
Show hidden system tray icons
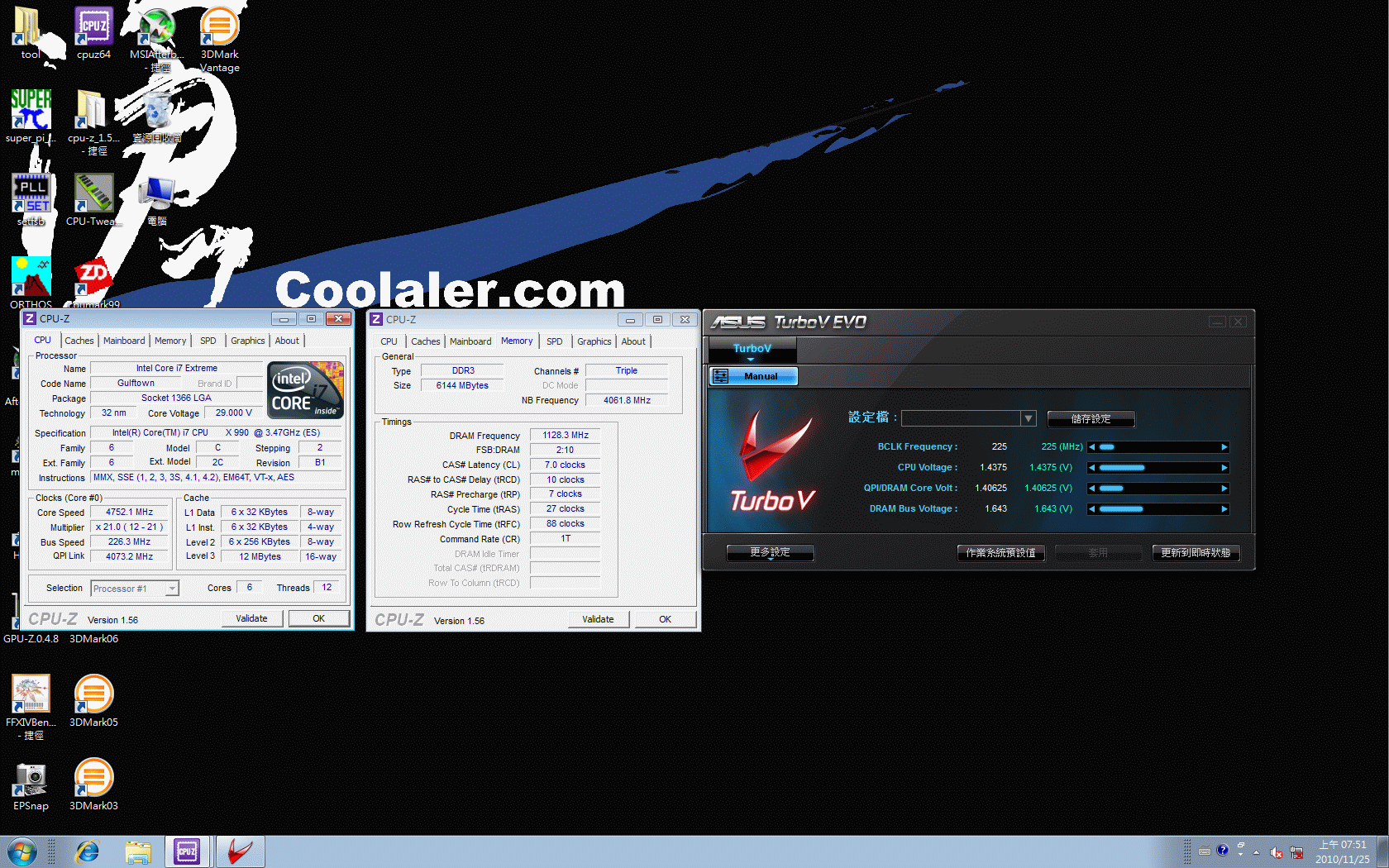pyautogui.click(x=1256, y=852)
